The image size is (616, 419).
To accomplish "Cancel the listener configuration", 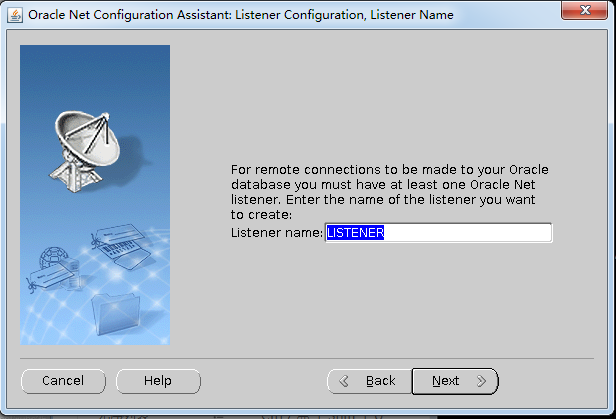I will click(63, 381).
